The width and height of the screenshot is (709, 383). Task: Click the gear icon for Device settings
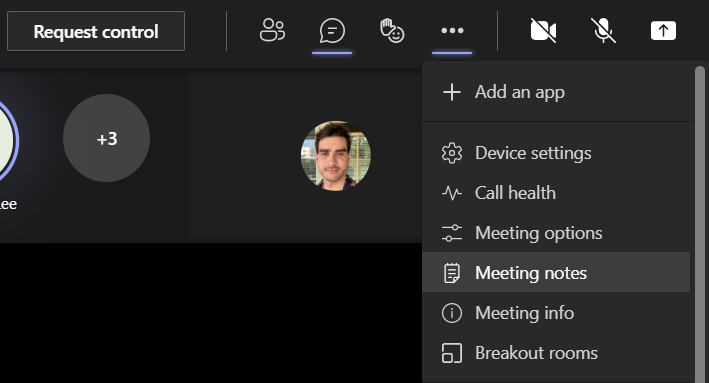(452, 153)
